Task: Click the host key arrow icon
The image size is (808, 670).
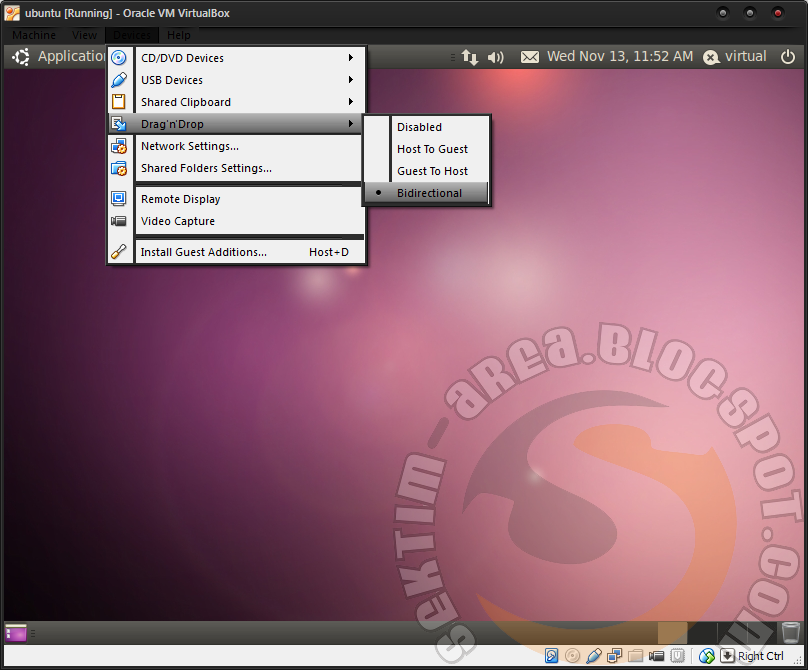Action: coord(727,656)
